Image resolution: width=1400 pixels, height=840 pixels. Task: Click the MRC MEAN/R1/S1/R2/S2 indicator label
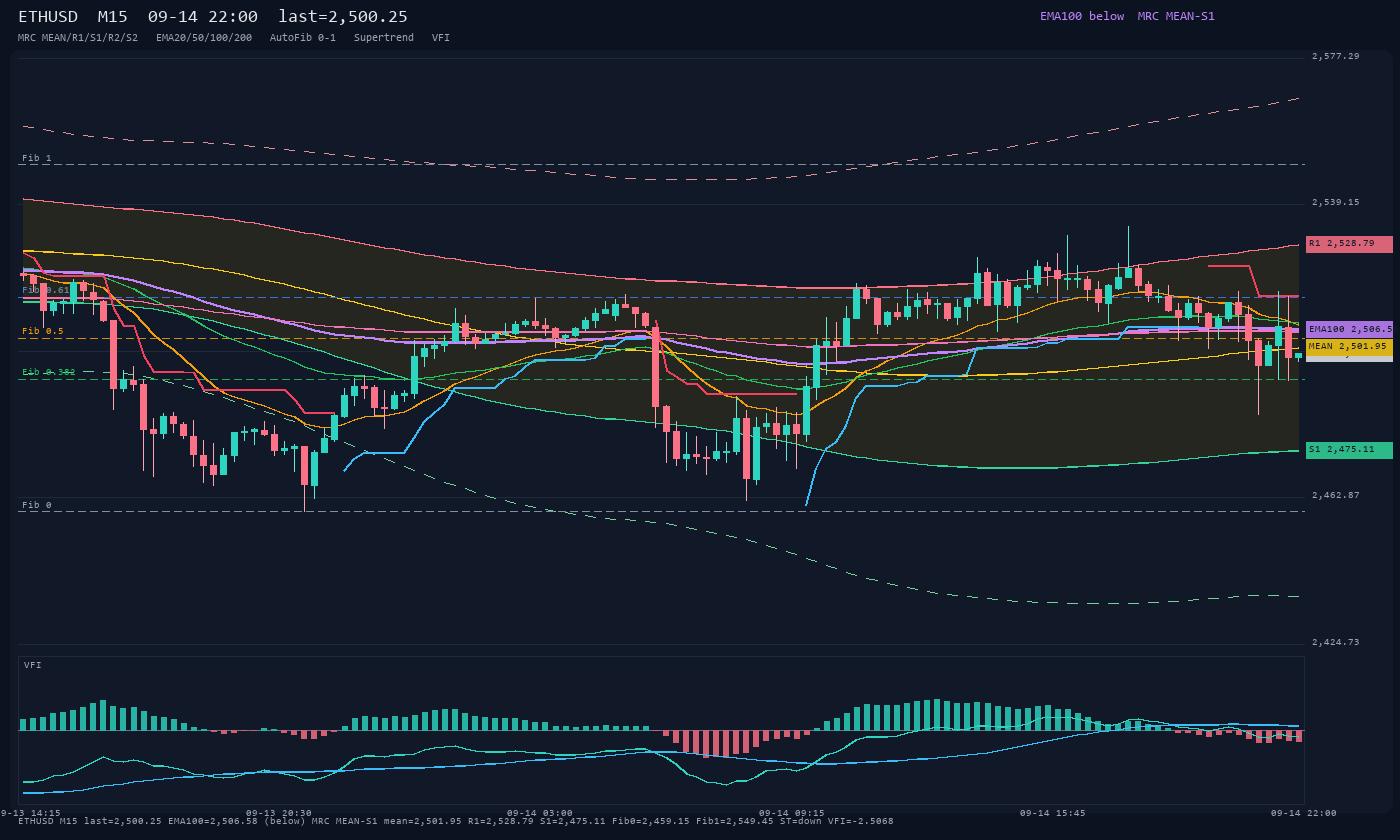click(78, 38)
